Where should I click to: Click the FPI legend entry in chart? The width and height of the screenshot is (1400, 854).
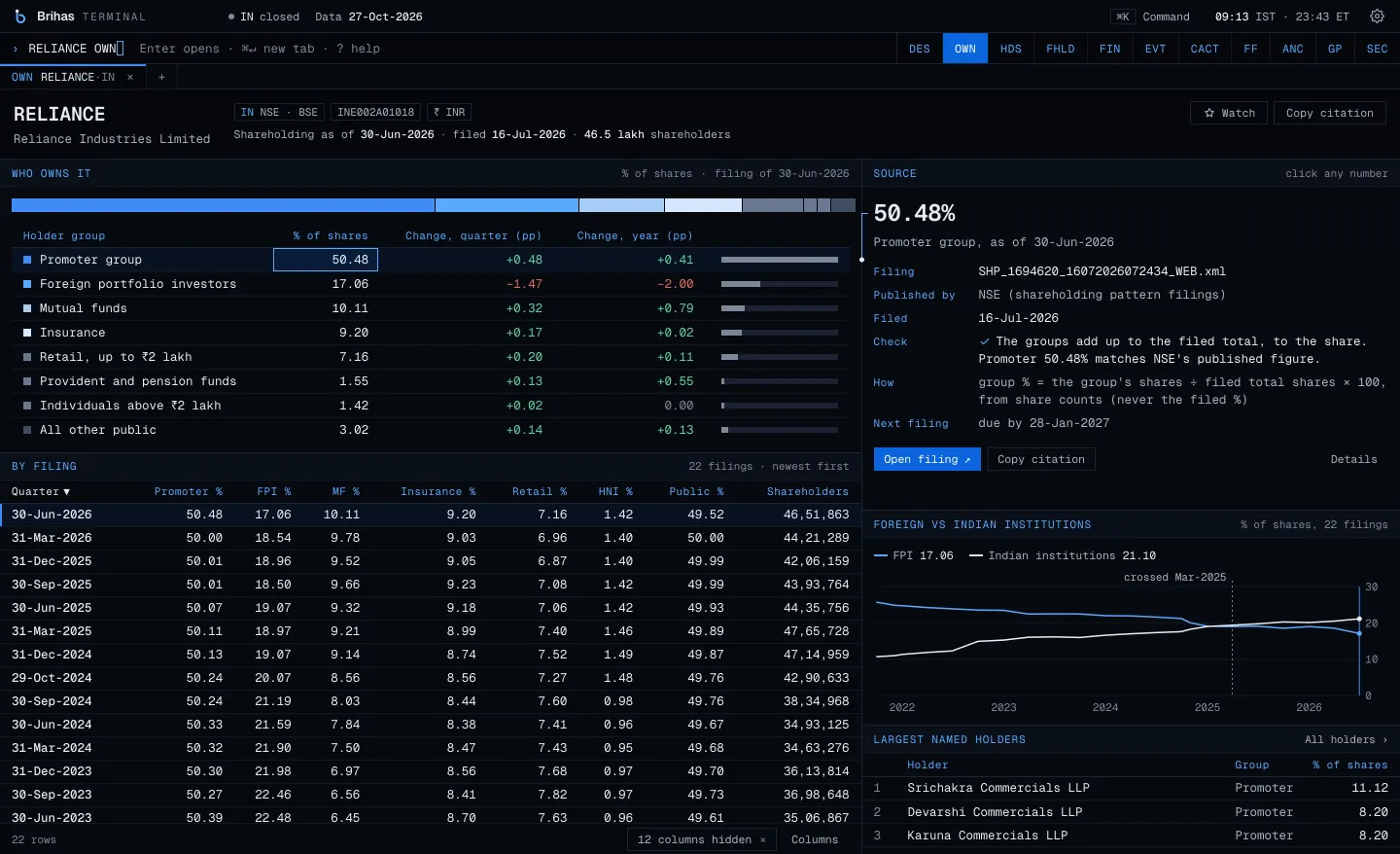[913, 555]
